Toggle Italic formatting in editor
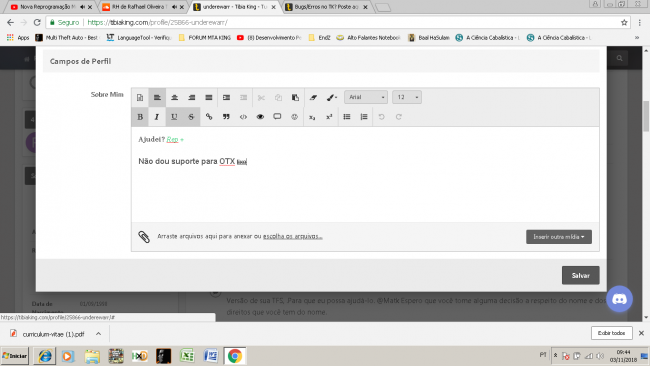This screenshot has height=366, width=650. pyautogui.click(x=157, y=117)
